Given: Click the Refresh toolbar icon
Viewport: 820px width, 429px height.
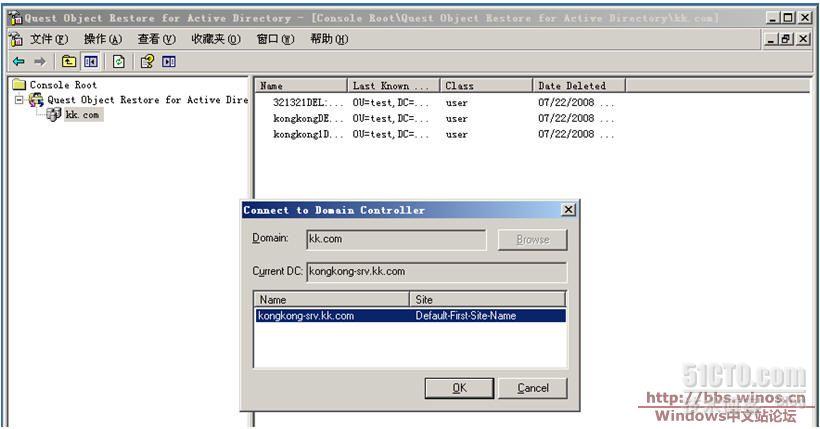Looking at the screenshot, I should click(119, 62).
